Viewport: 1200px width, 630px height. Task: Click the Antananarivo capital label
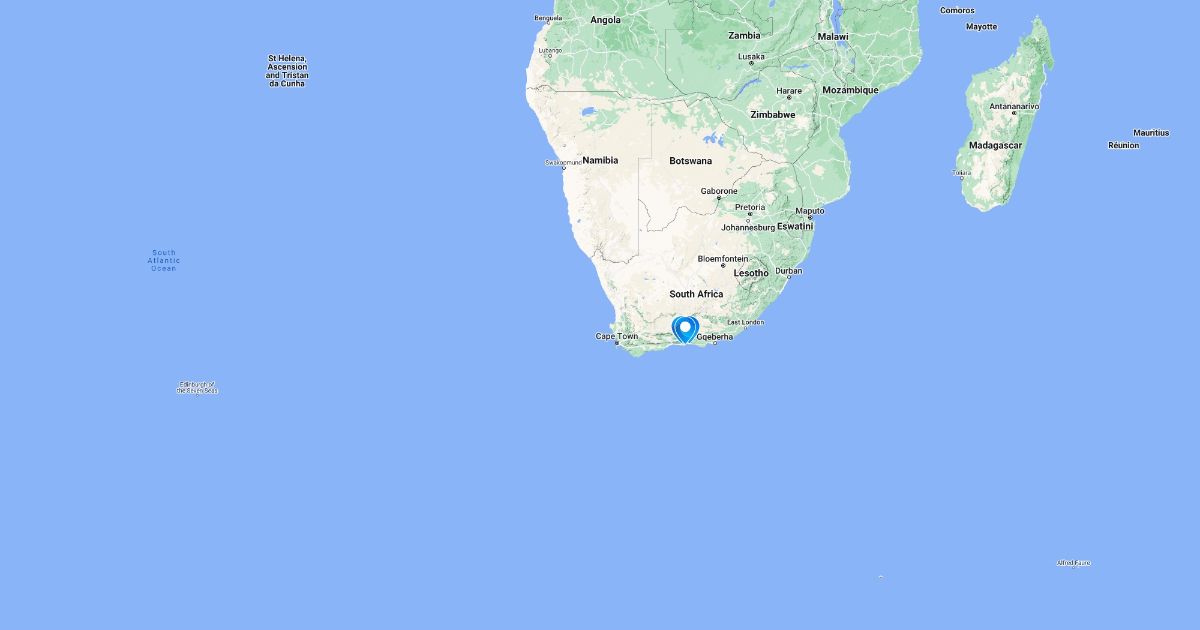pyautogui.click(x=1015, y=106)
